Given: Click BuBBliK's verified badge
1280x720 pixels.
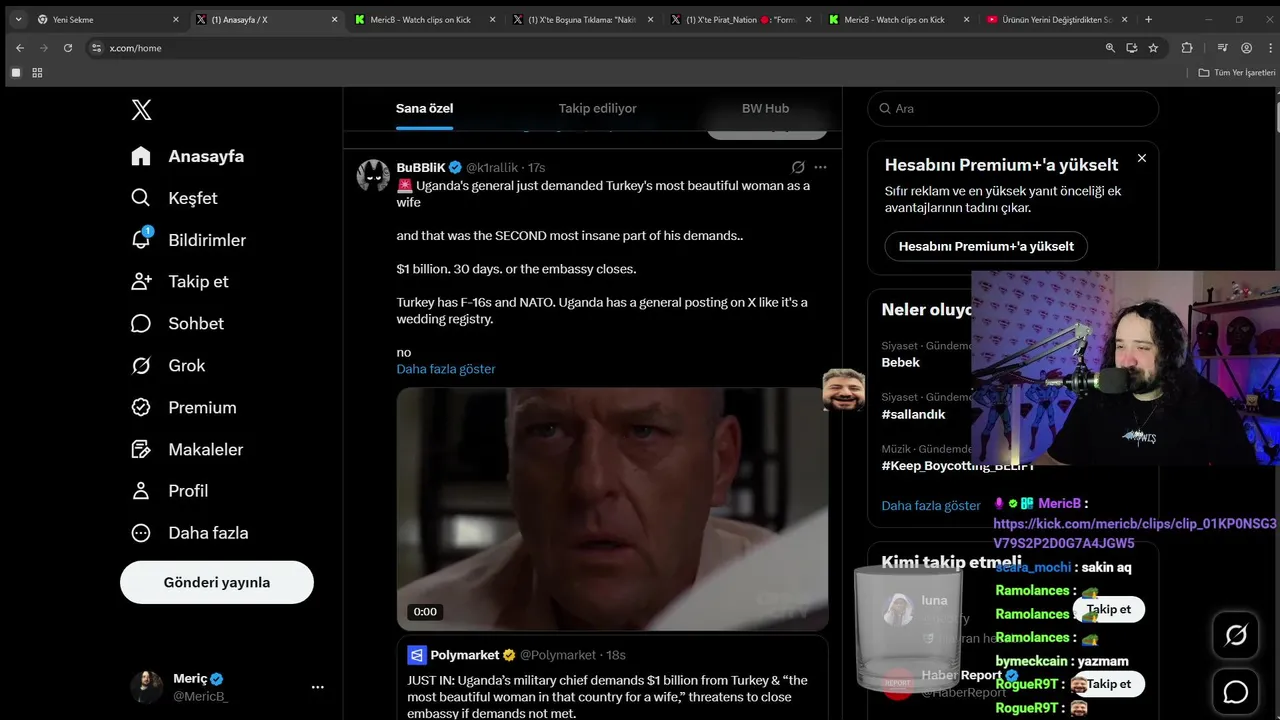Looking at the screenshot, I should (x=455, y=167).
